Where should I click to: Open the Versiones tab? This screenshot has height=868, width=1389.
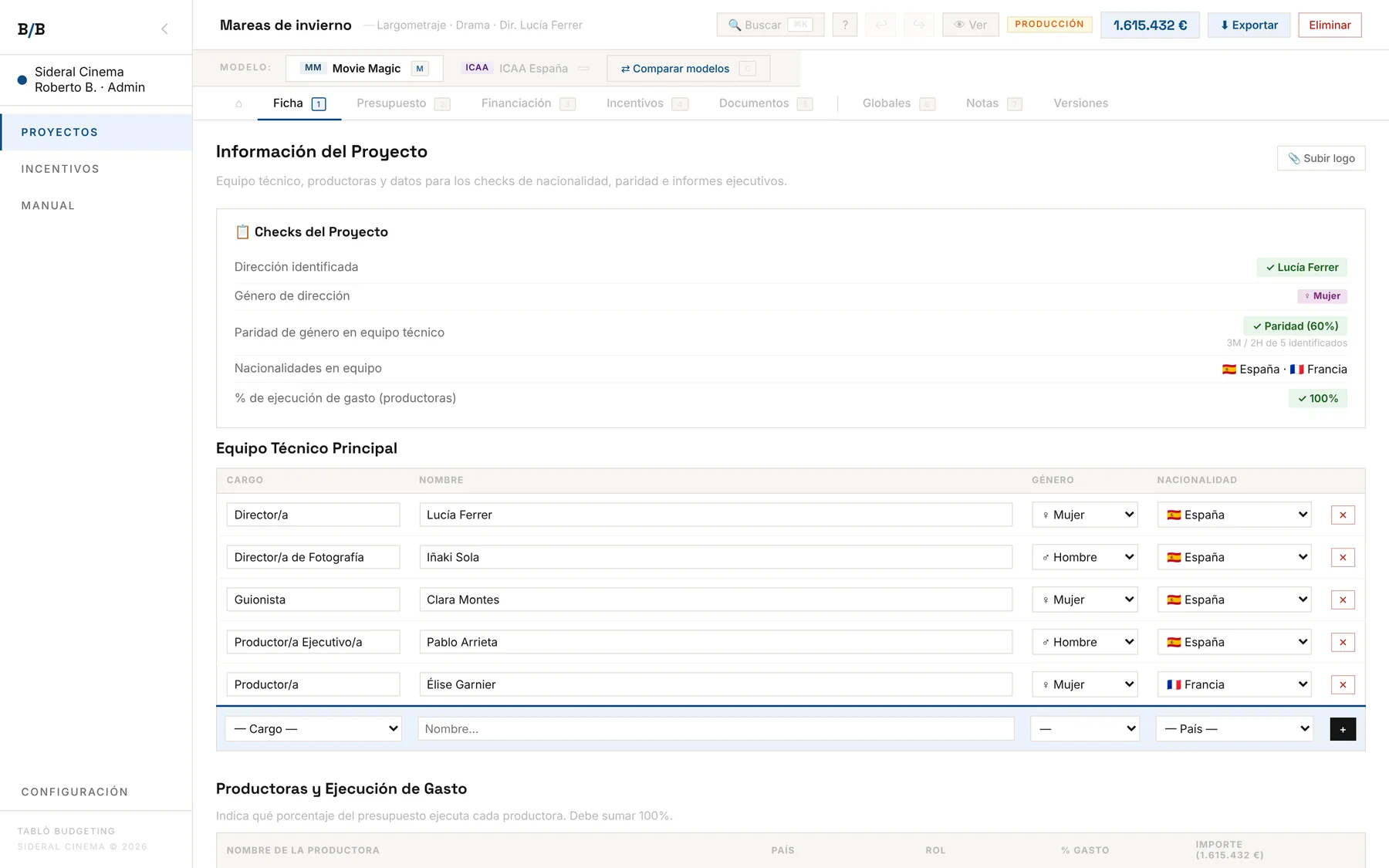coord(1080,103)
